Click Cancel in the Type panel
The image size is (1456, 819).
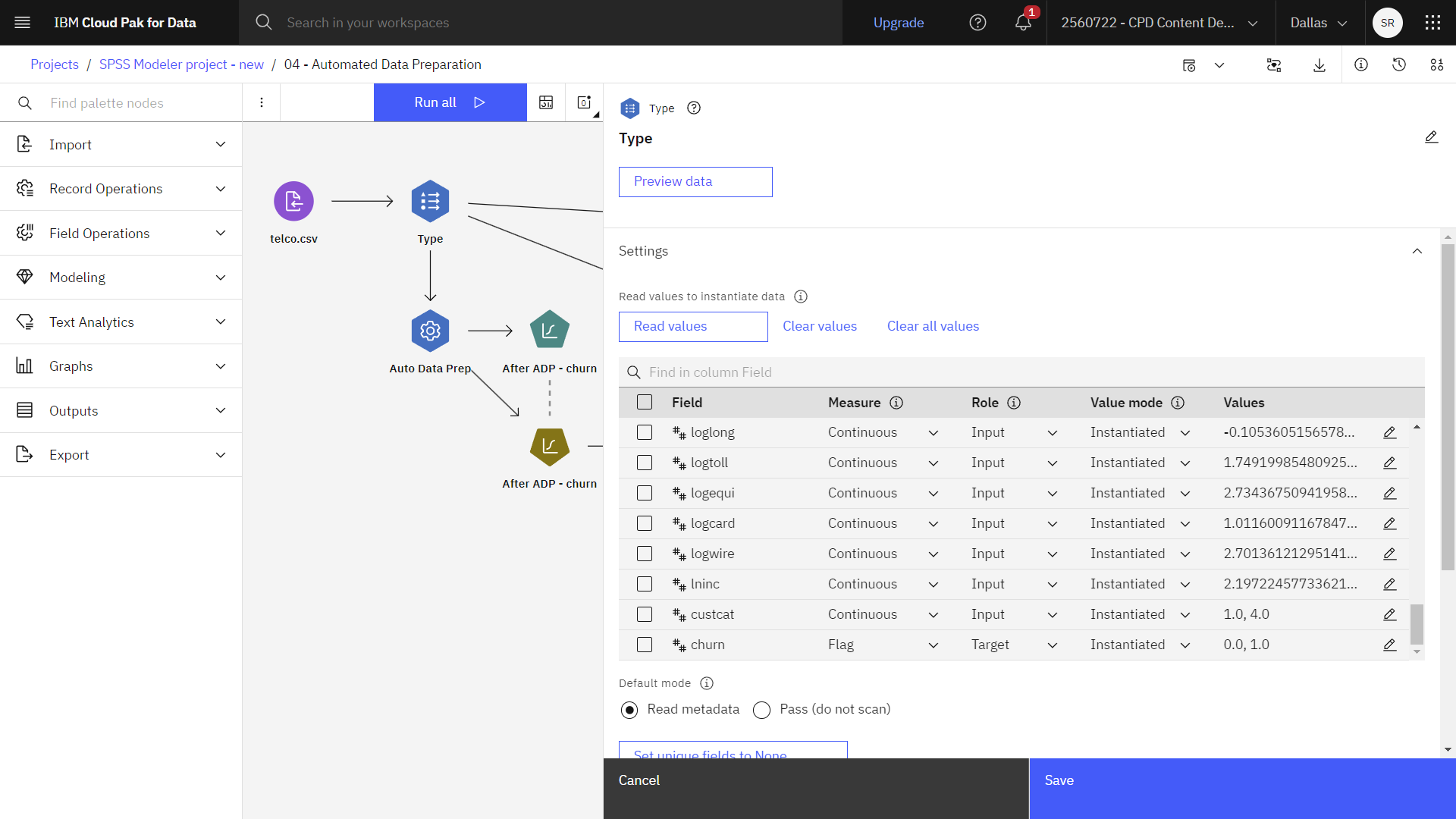(816, 789)
